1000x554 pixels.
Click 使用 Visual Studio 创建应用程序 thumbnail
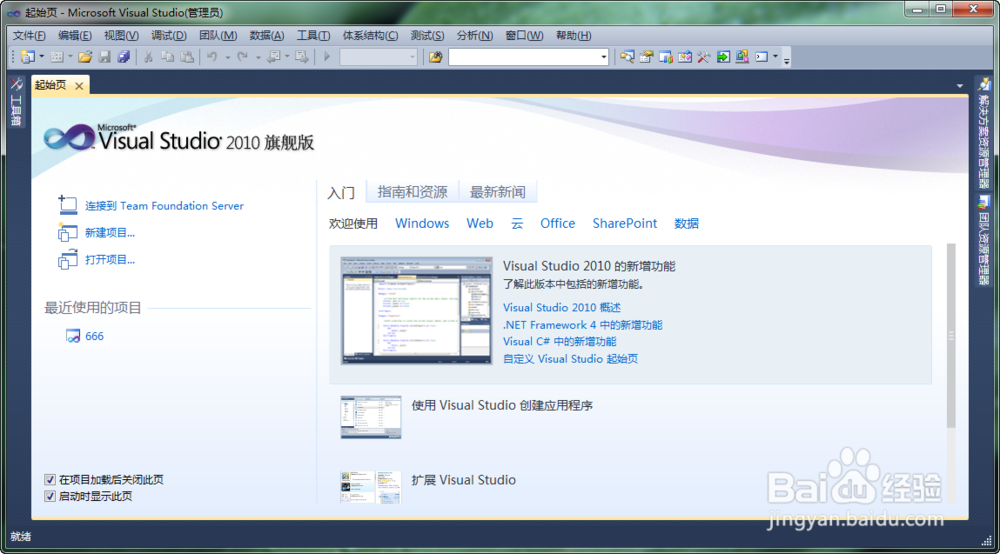(x=371, y=417)
